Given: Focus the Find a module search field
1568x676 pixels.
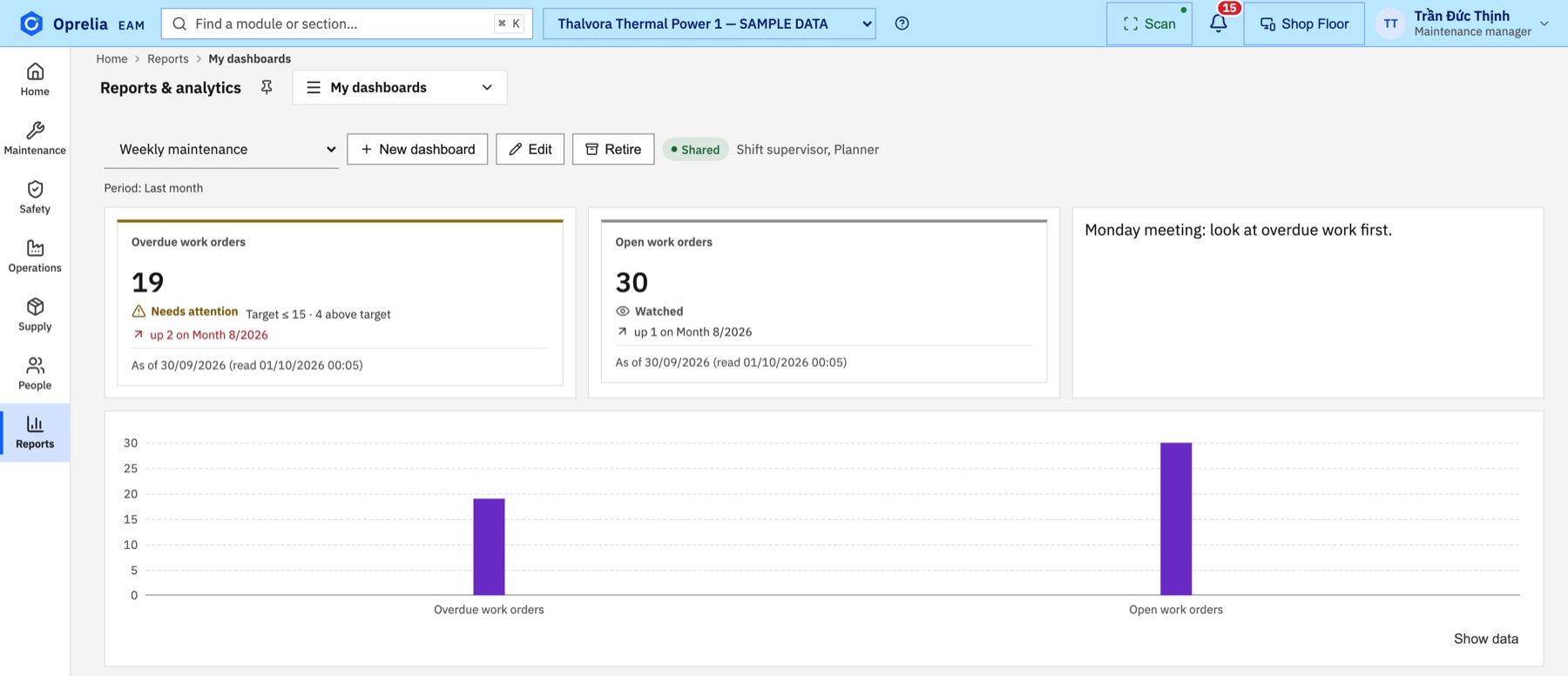Looking at the screenshot, I should click(347, 24).
